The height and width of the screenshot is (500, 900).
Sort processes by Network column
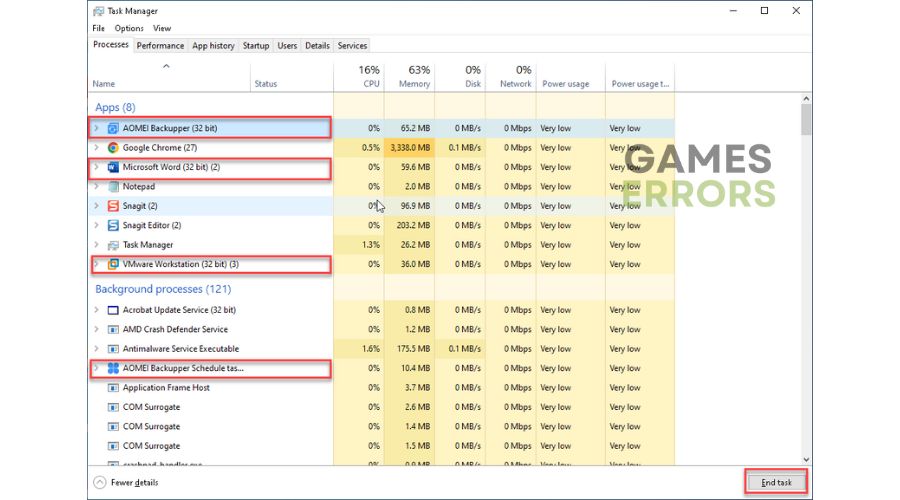510,77
